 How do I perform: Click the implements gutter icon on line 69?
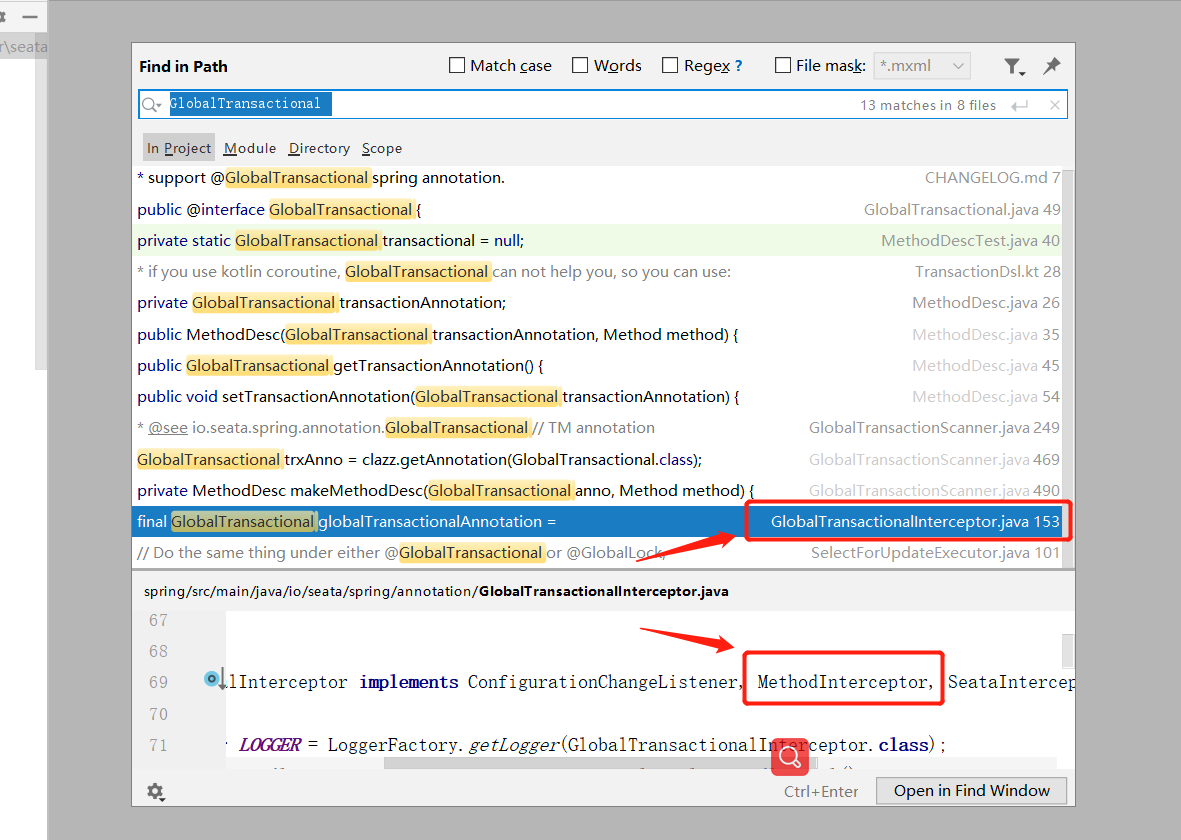pos(212,679)
